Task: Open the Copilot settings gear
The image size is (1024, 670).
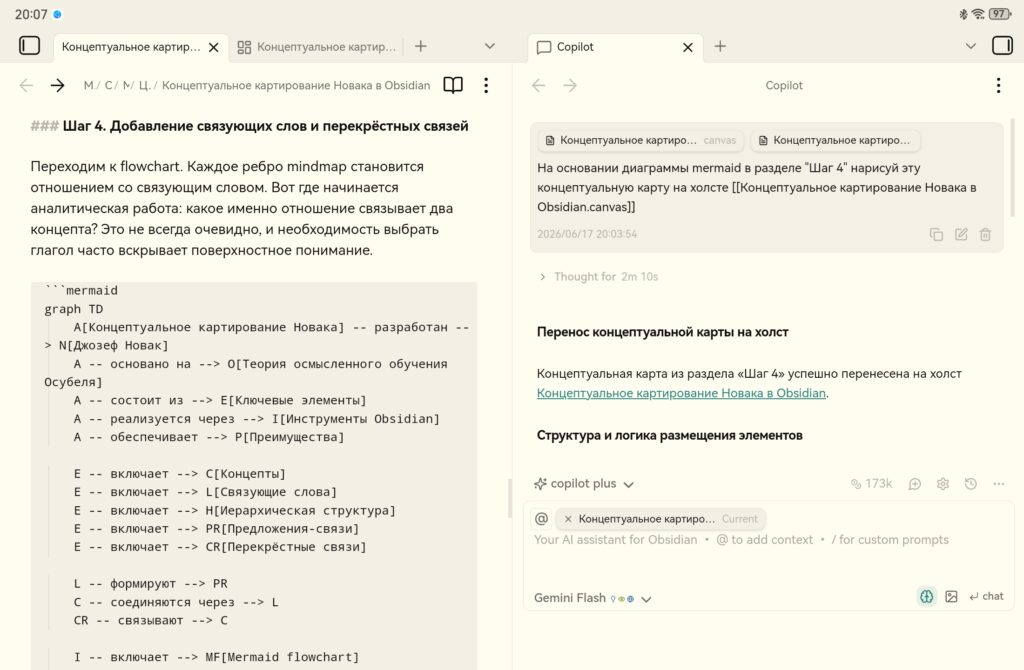Action: (x=942, y=484)
